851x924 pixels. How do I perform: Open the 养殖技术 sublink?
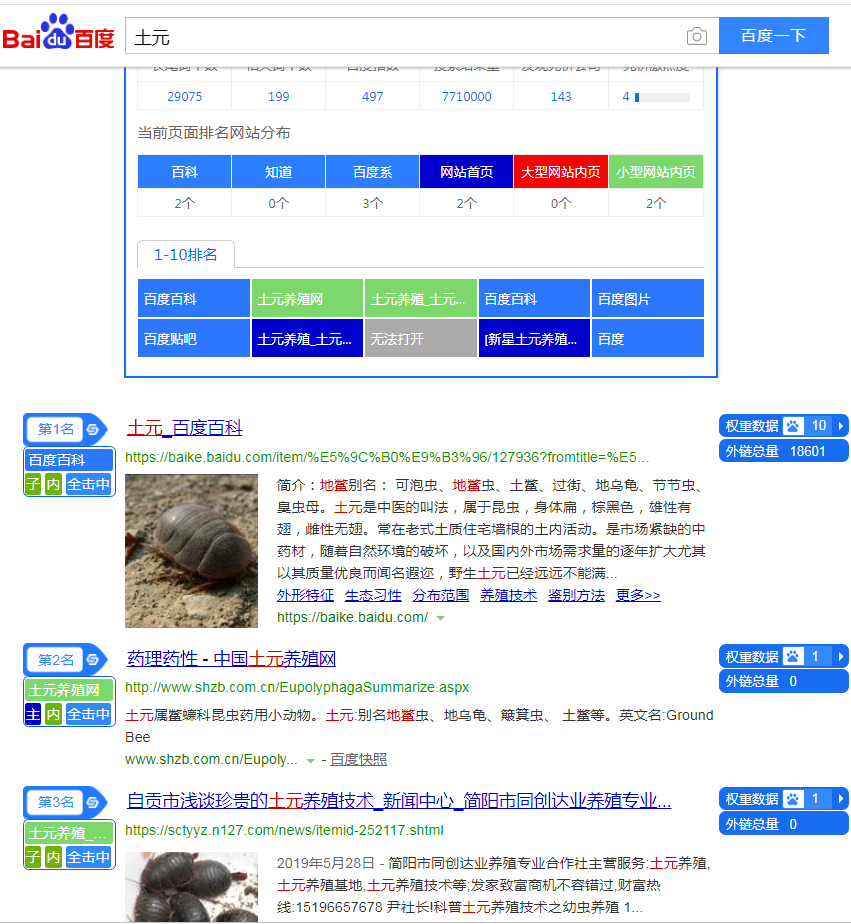tap(509, 595)
